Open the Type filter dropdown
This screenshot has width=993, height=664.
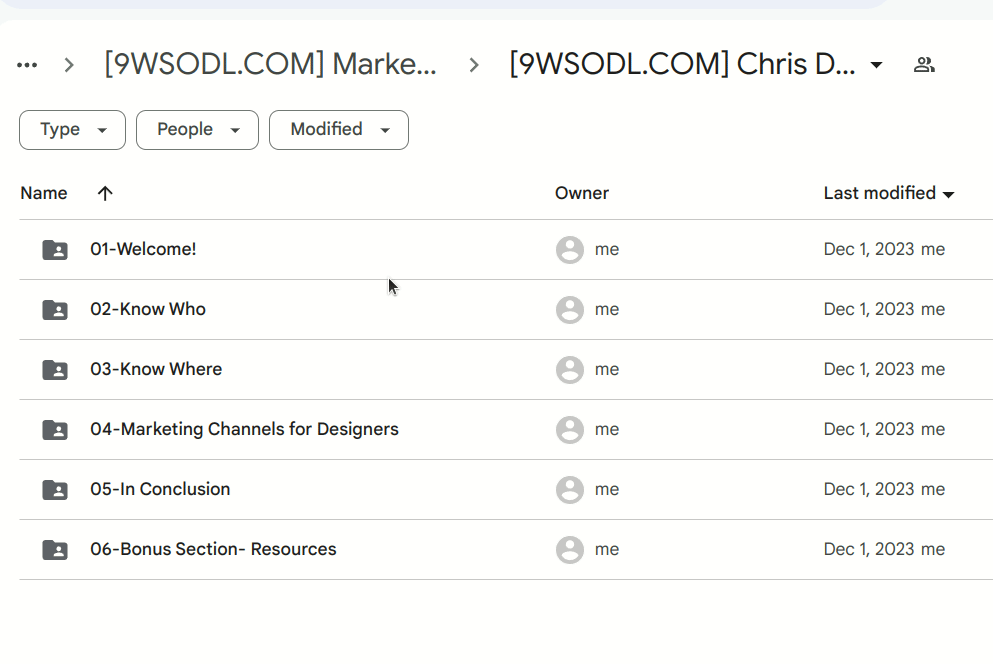click(x=72, y=130)
